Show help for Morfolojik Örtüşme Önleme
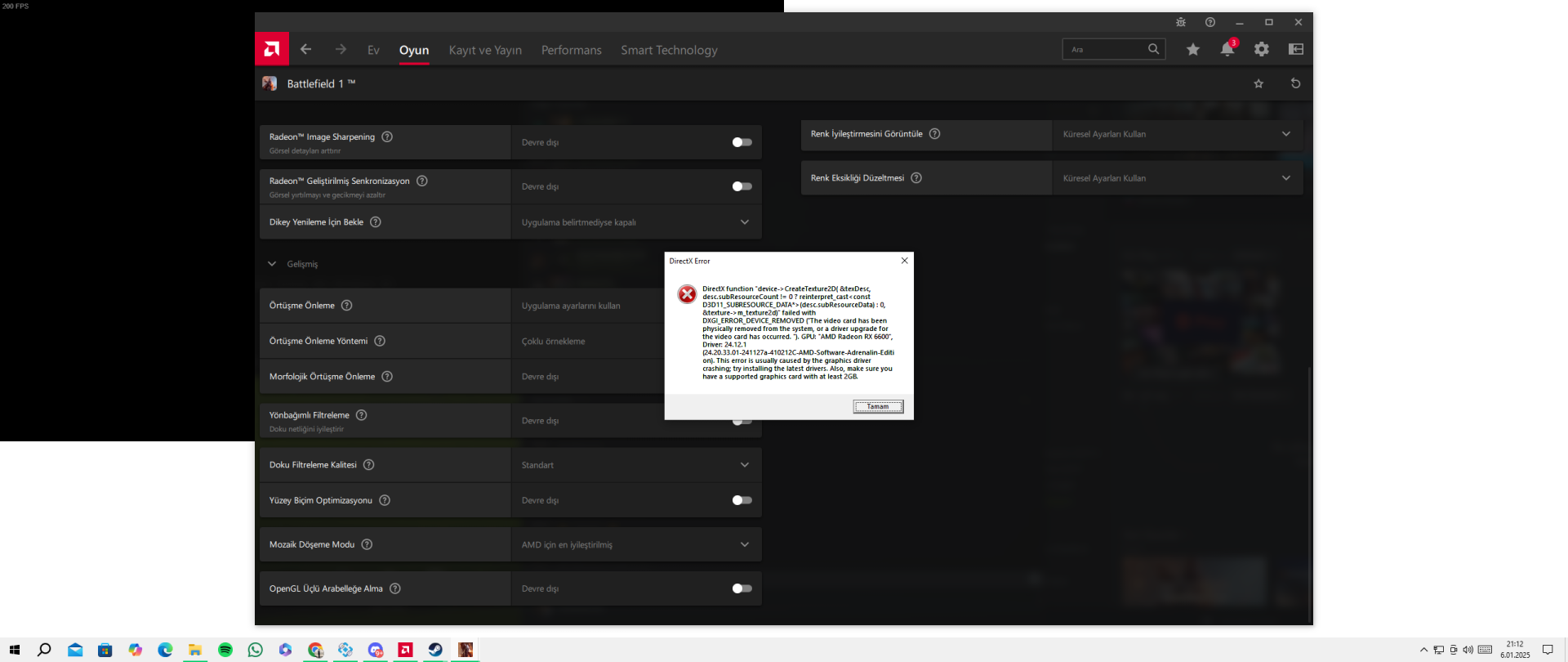The width and height of the screenshot is (1568, 662). [x=387, y=376]
